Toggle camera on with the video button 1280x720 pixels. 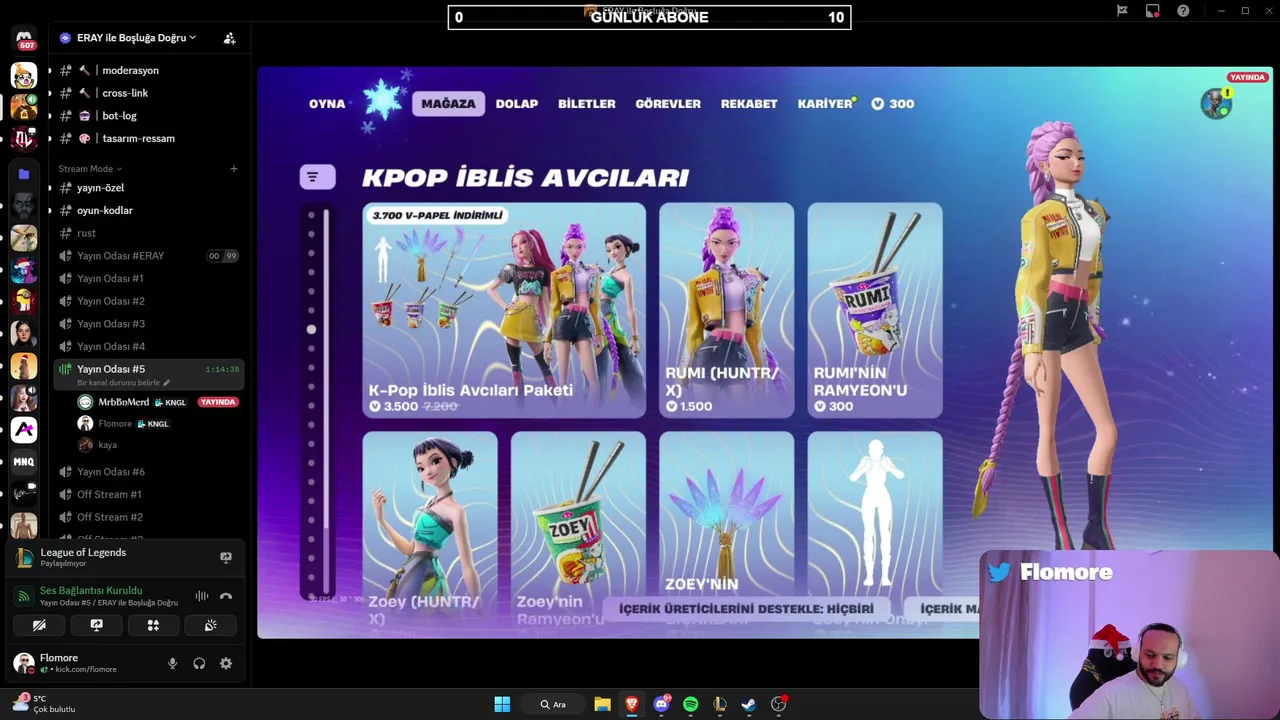[x=39, y=625]
